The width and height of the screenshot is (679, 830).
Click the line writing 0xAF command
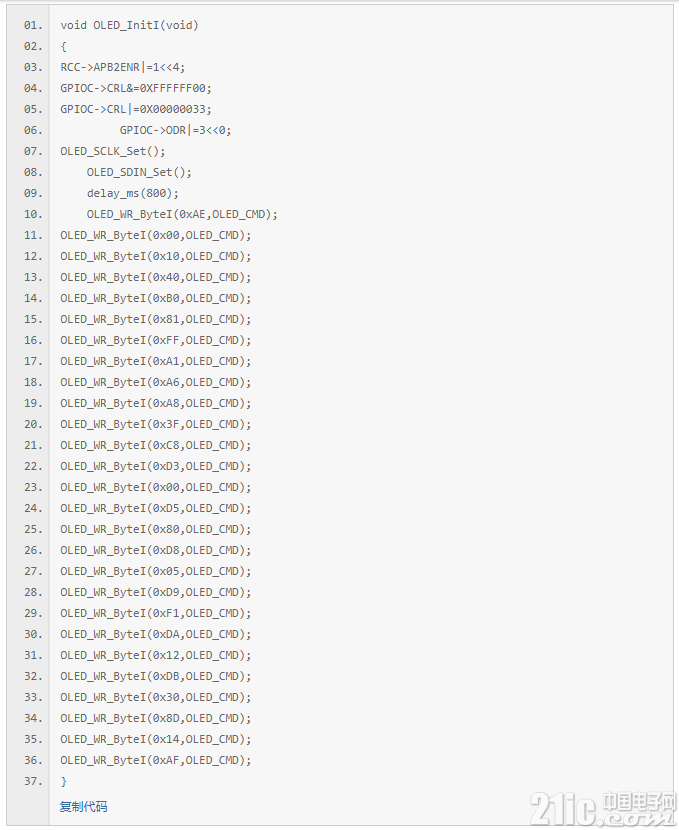[x=156, y=760]
